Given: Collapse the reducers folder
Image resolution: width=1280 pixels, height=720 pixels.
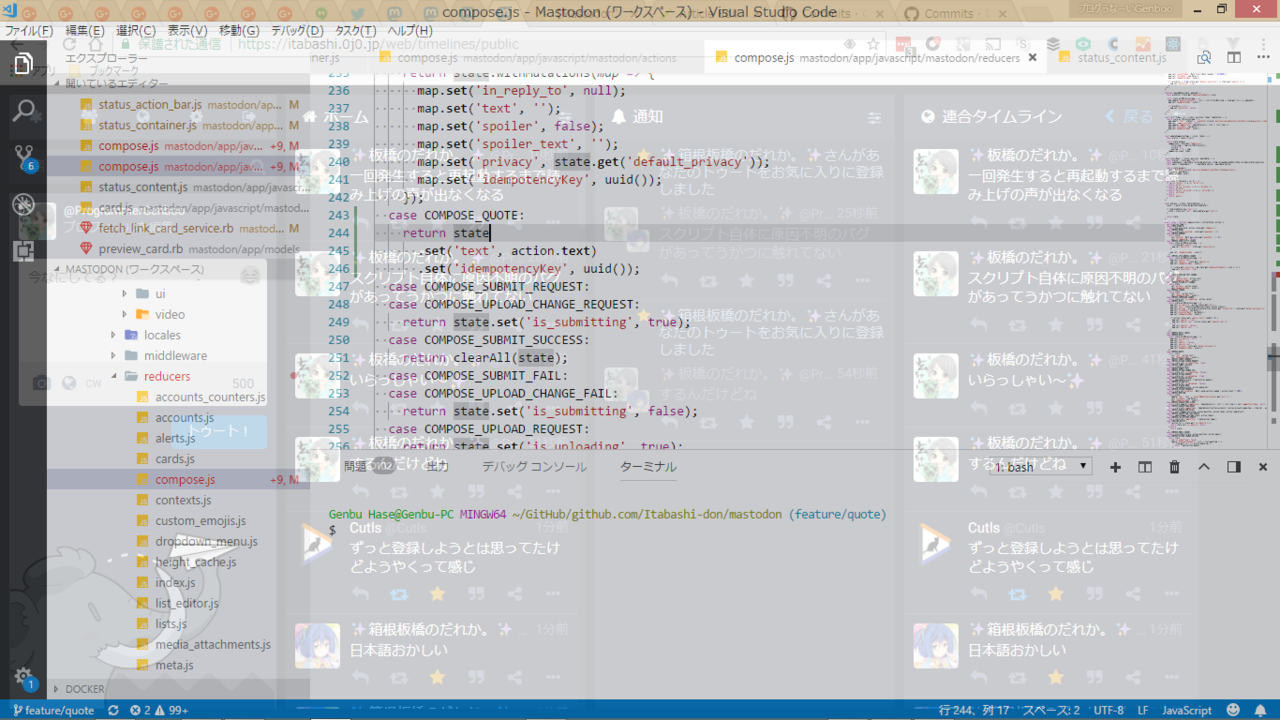Looking at the screenshot, I should coord(166,376).
